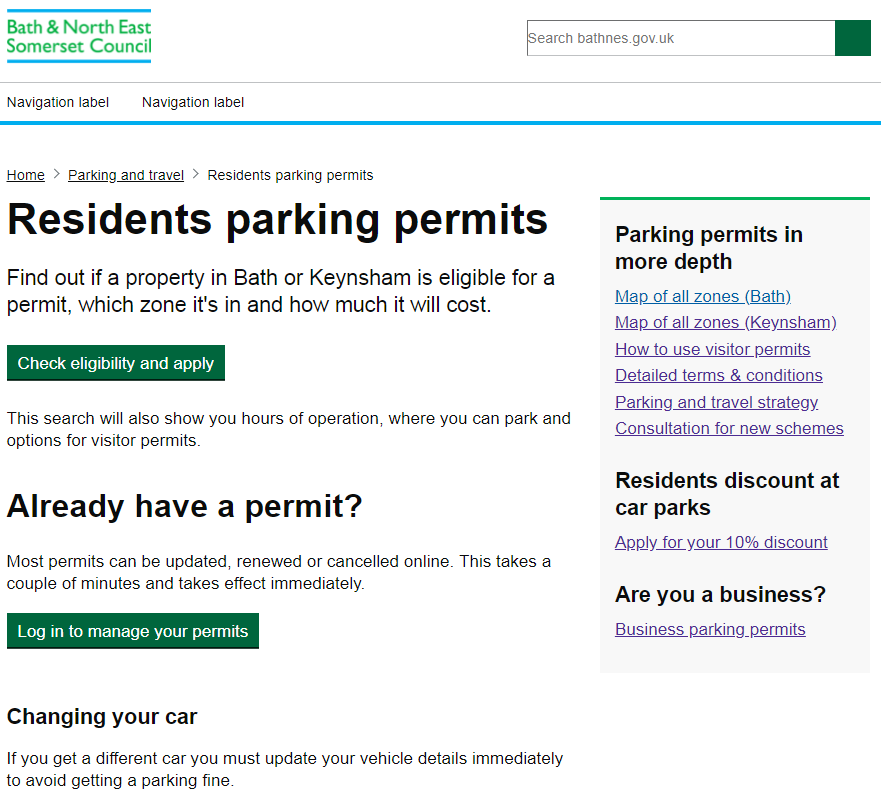Screen dimensions: 881x804
Task: Open Detailed terms & conditions
Action: pos(718,375)
